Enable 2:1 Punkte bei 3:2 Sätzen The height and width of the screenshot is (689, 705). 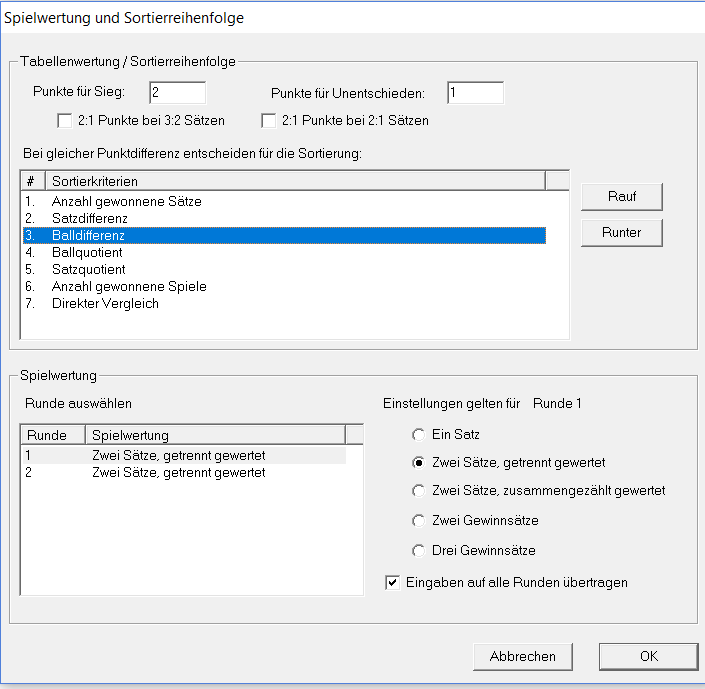click(65, 121)
